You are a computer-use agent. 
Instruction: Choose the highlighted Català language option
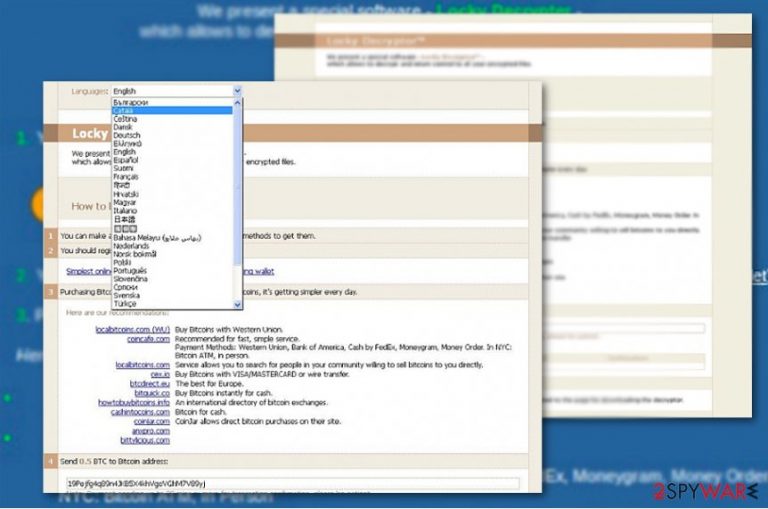click(172, 111)
